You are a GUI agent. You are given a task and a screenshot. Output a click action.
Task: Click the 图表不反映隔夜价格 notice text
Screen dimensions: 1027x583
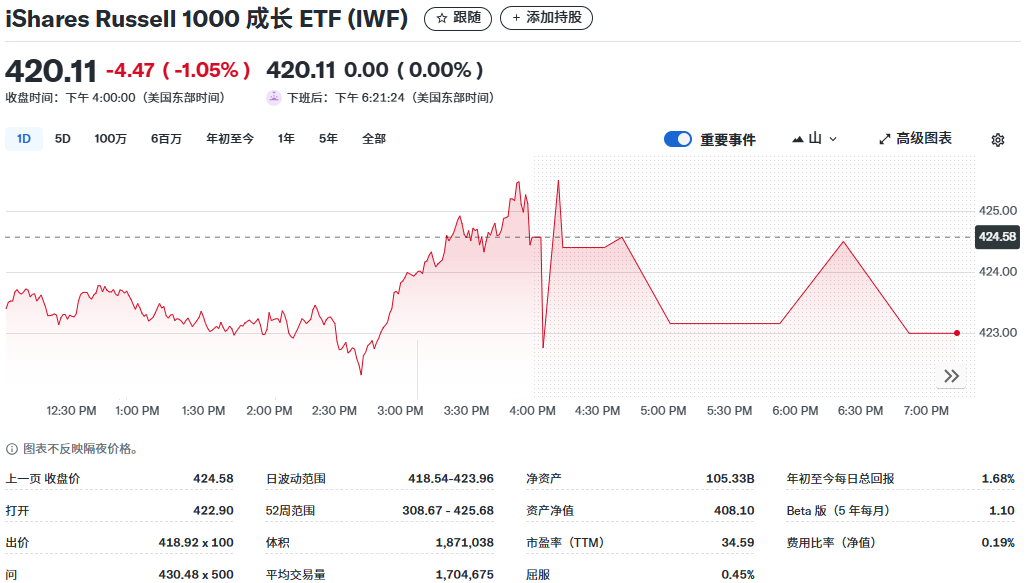pos(81,449)
